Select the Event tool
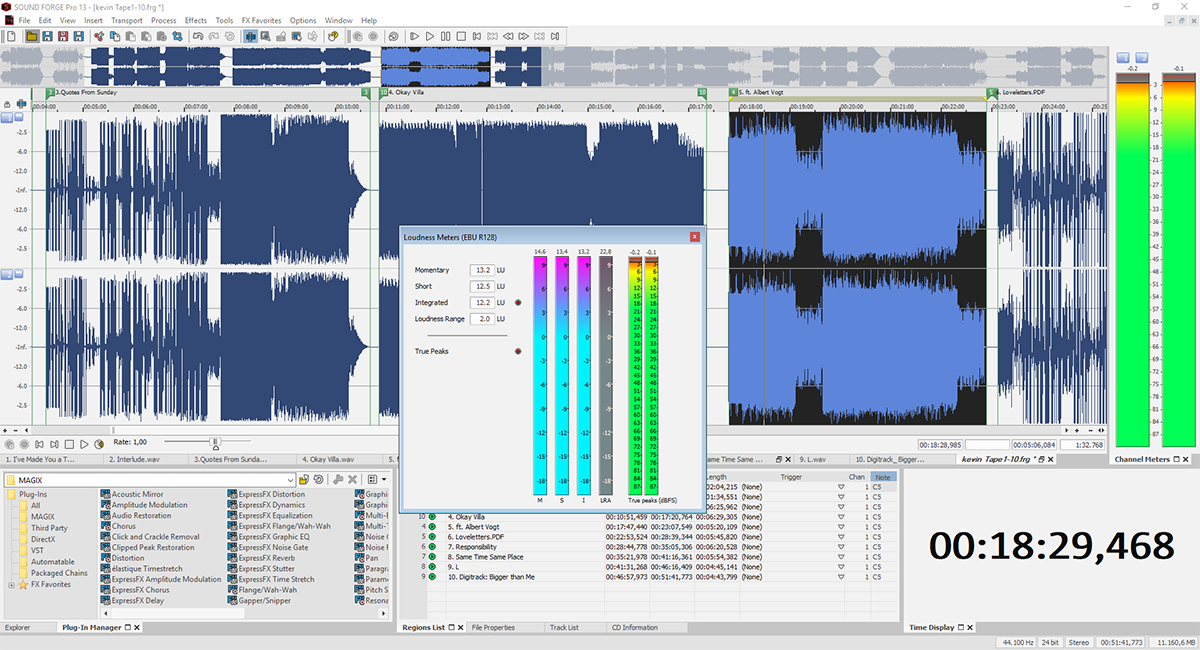The height and width of the screenshot is (650, 1200). [x=297, y=36]
